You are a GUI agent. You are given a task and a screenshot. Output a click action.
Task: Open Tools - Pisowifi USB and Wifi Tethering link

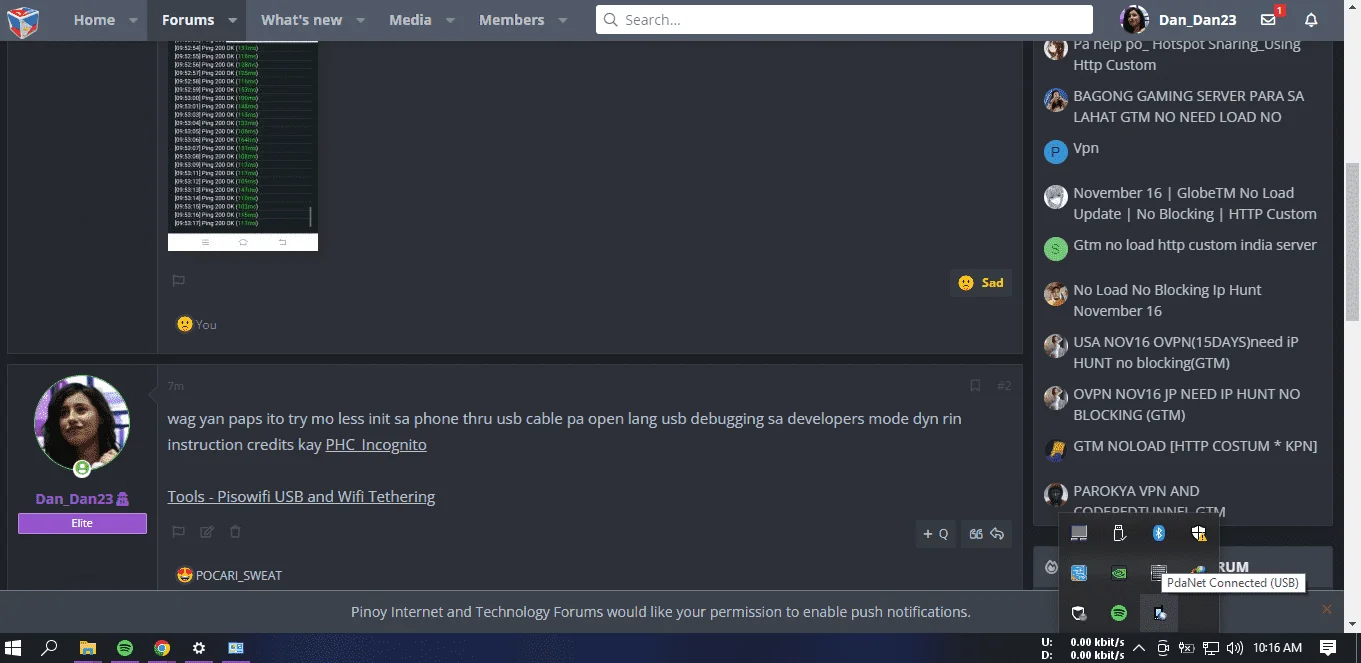click(x=301, y=496)
